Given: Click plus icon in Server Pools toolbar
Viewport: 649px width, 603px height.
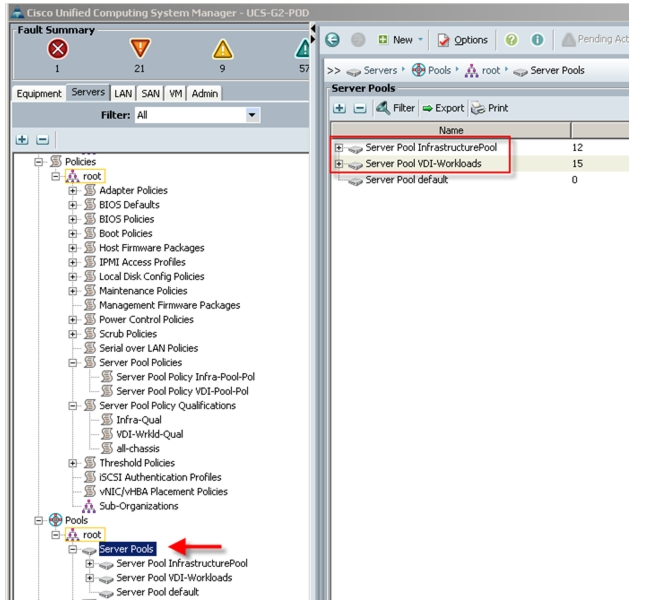Looking at the screenshot, I should click(x=339, y=108).
